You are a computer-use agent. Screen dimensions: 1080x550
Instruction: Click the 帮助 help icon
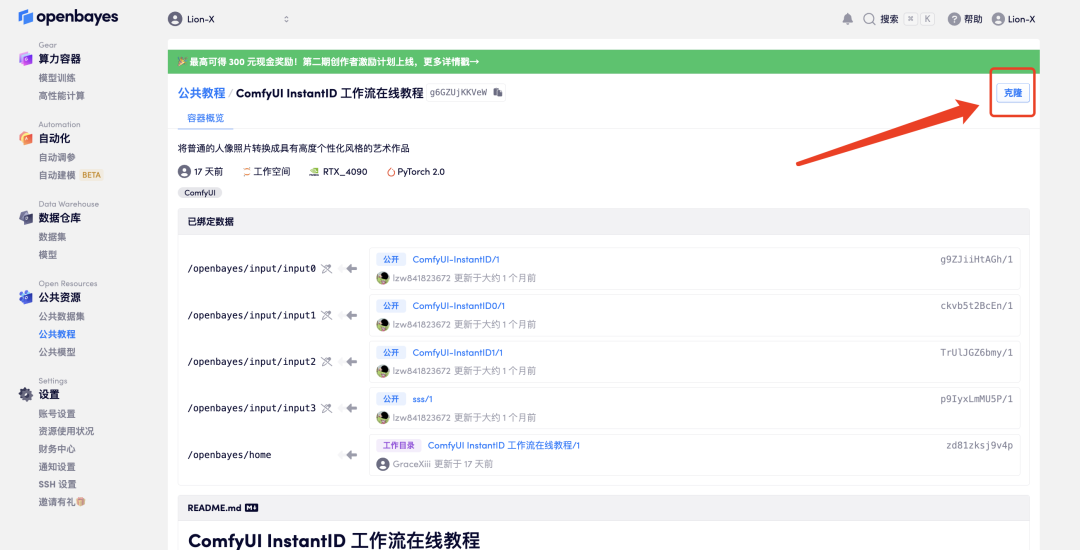[954, 19]
